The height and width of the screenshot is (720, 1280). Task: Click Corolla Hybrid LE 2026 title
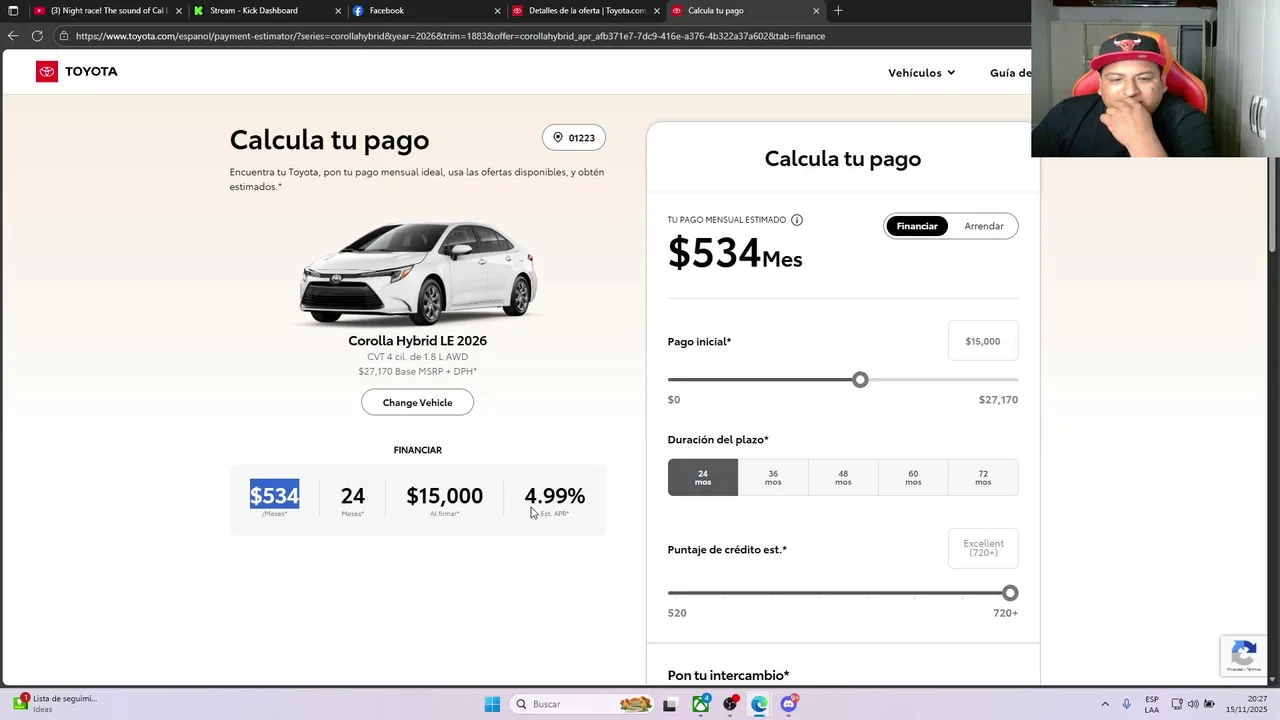click(x=417, y=340)
